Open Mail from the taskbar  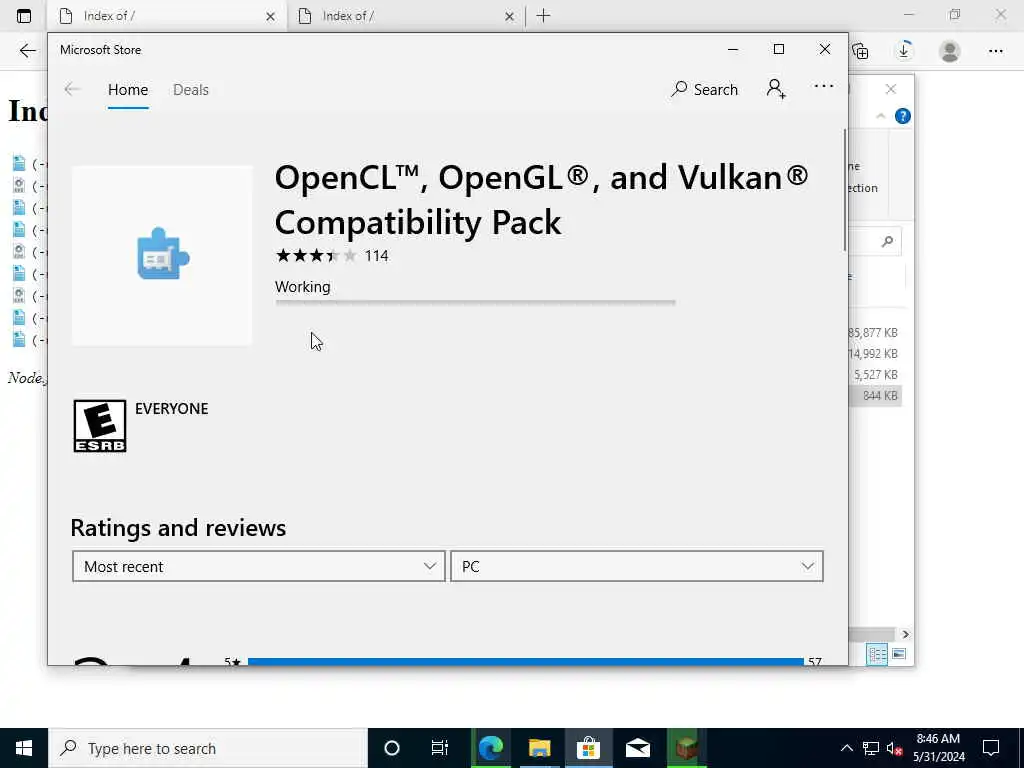pos(637,748)
